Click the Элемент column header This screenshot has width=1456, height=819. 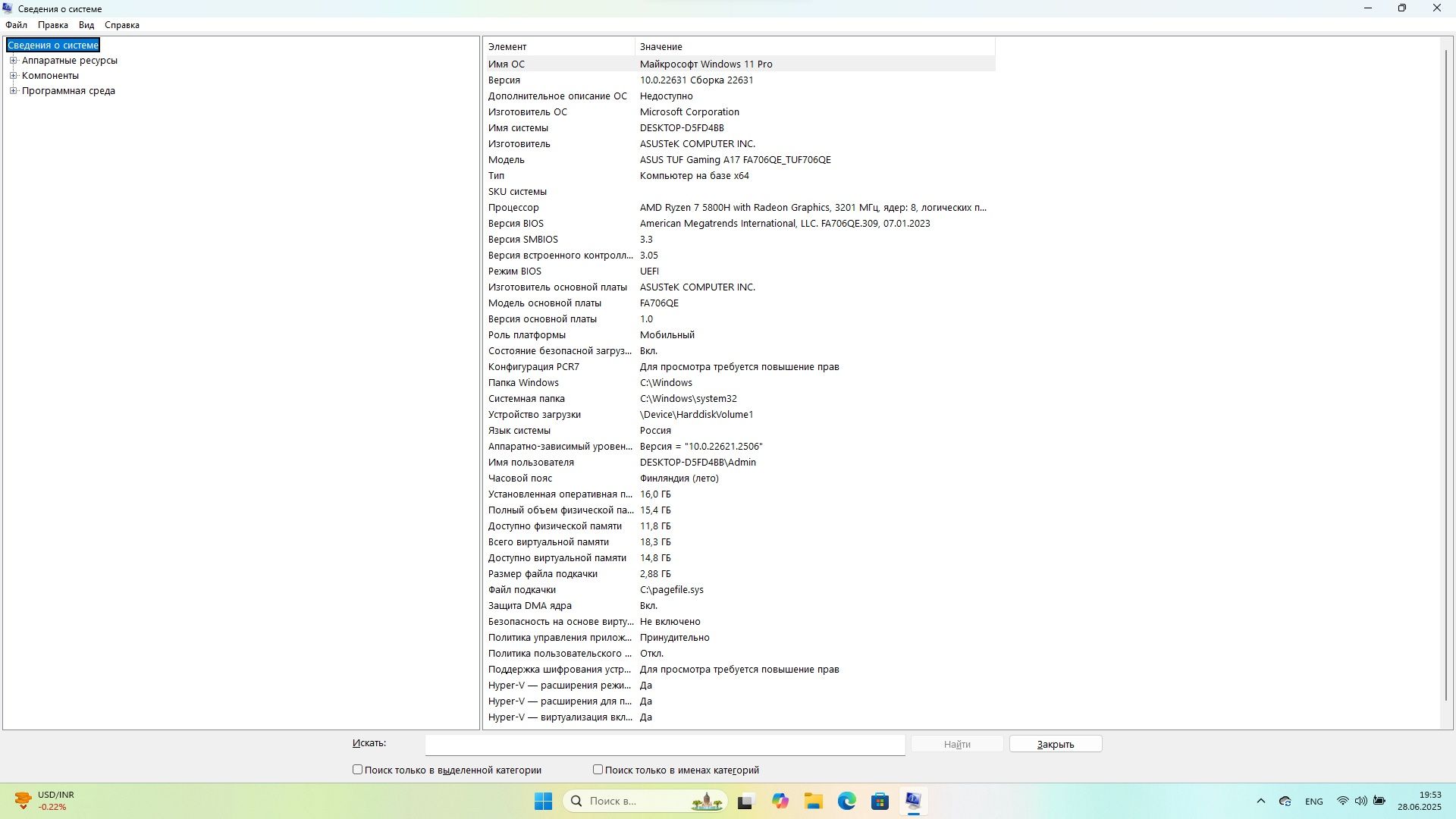click(x=559, y=47)
